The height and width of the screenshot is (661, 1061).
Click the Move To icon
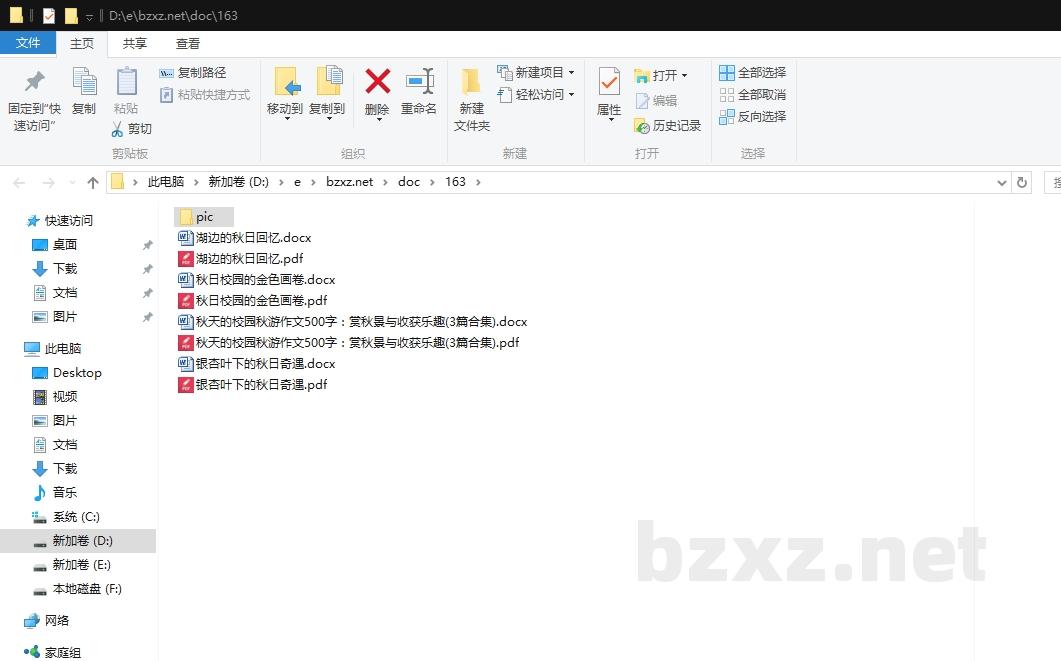[285, 82]
